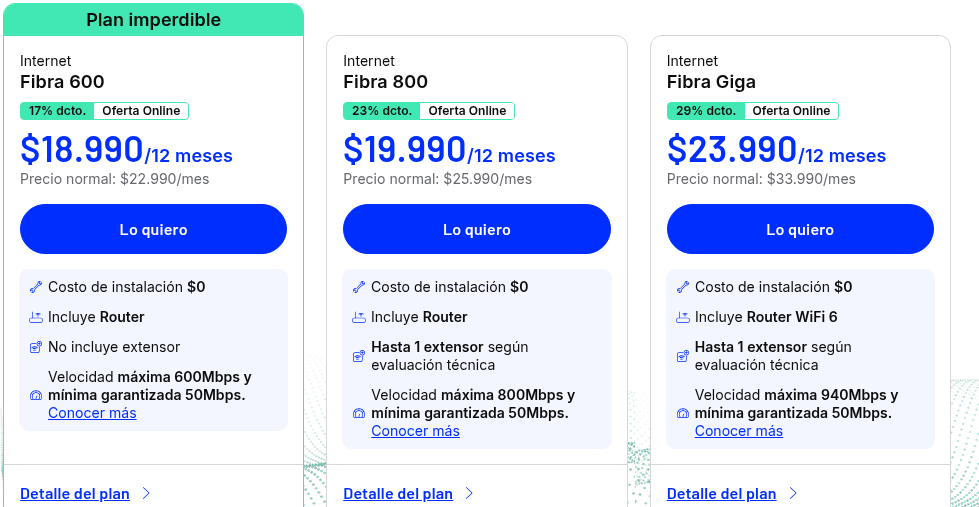Click the extender icon beside No incluye extensor
Image resolution: width=979 pixels, height=507 pixels.
pyautogui.click(x=36, y=347)
